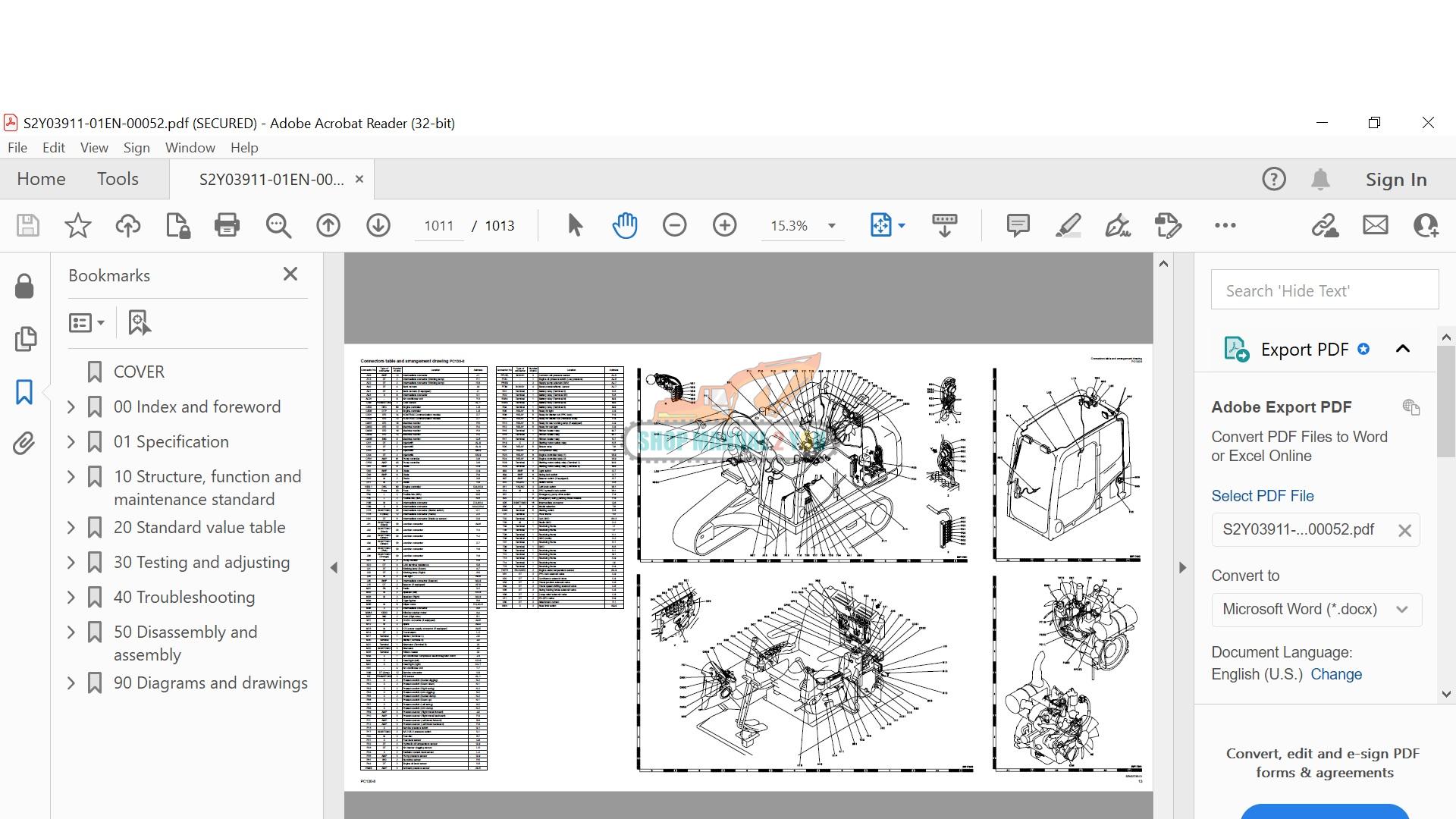The height and width of the screenshot is (819, 1456).
Task: Add a sticky note comment
Action: point(1018,225)
